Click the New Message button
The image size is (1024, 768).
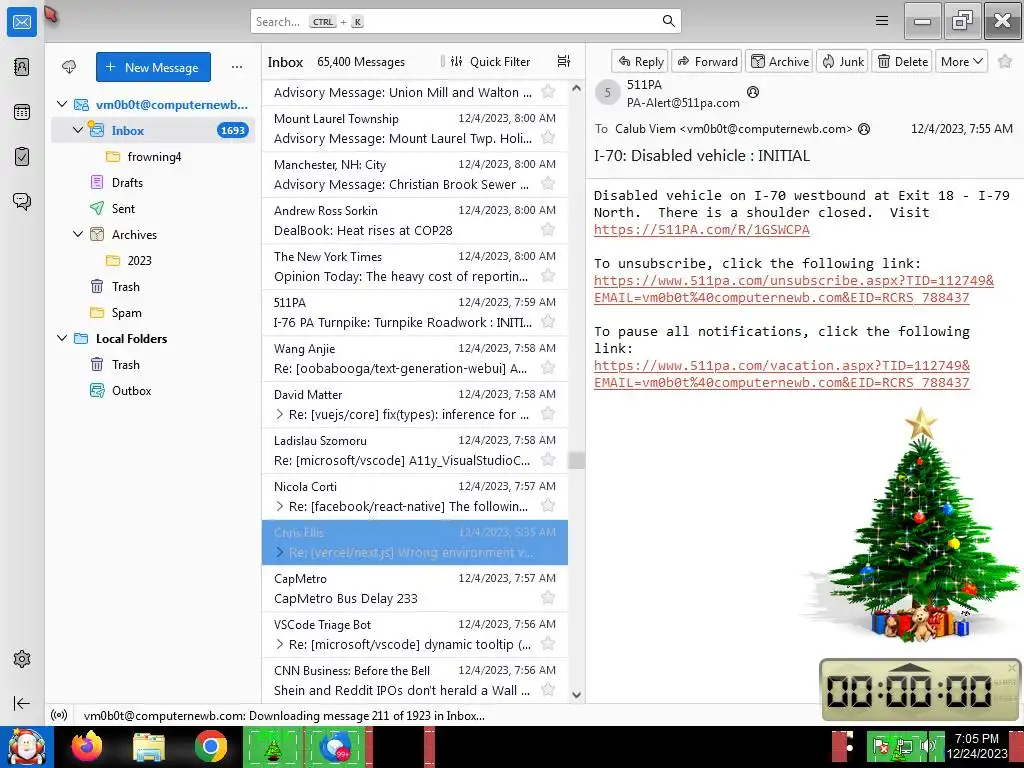coord(153,67)
